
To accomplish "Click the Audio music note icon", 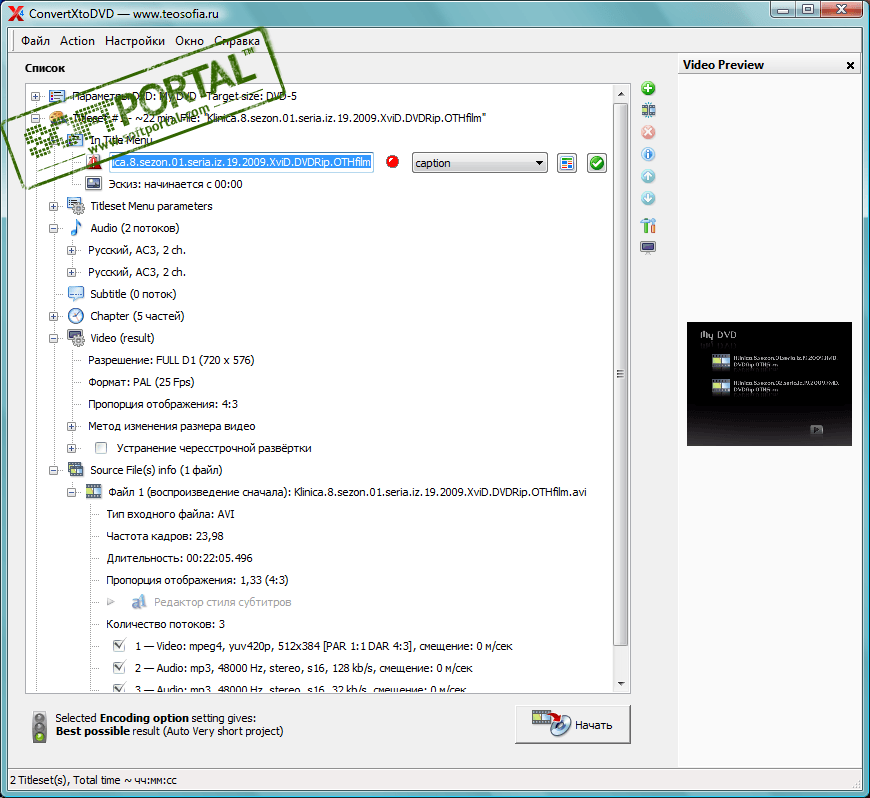I will point(76,228).
